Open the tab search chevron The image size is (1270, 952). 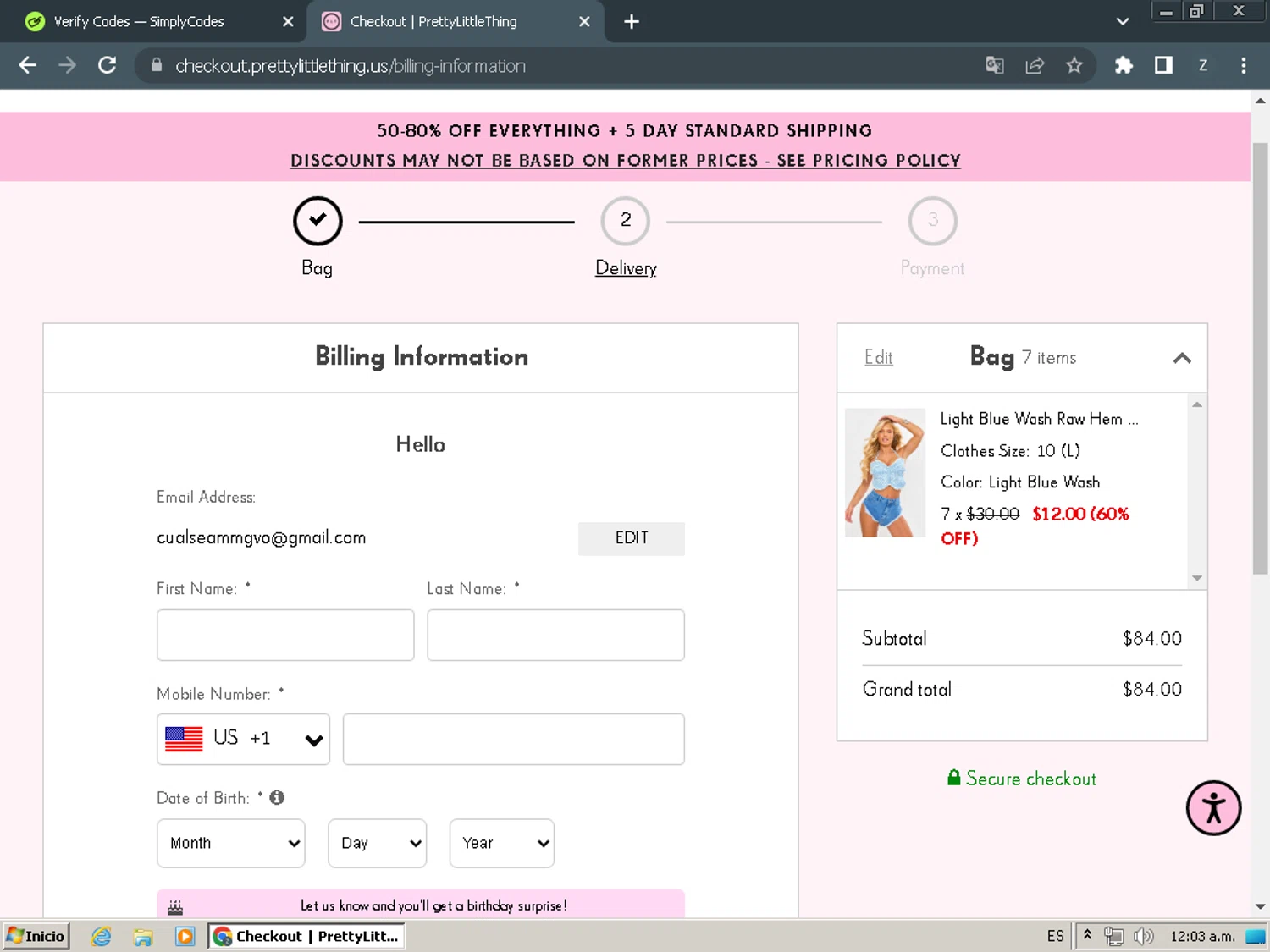pos(1123,22)
